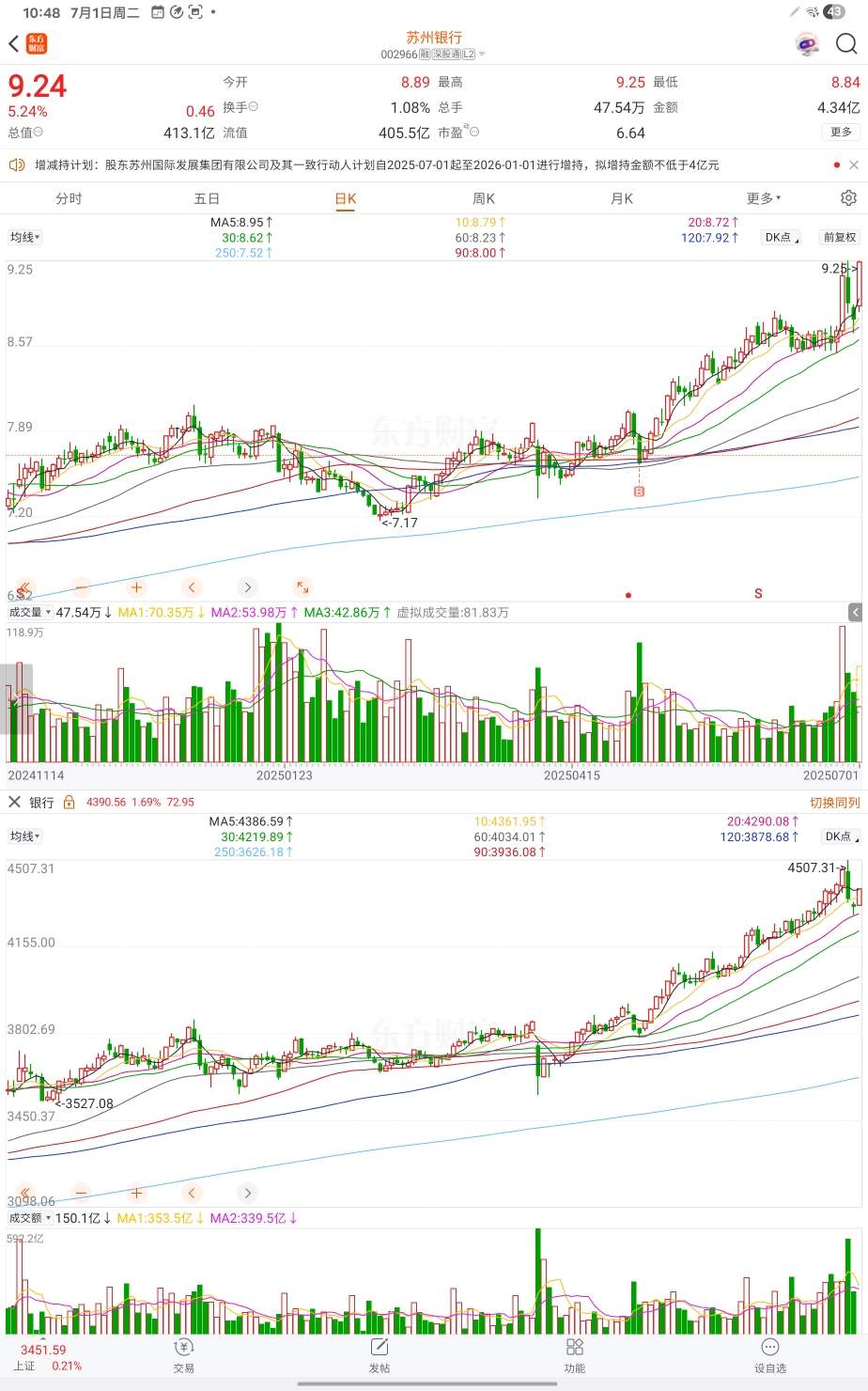868x1391 pixels.
Task: Jump to earliest data in 银行 index chart
Action: (x=25, y=1193)
